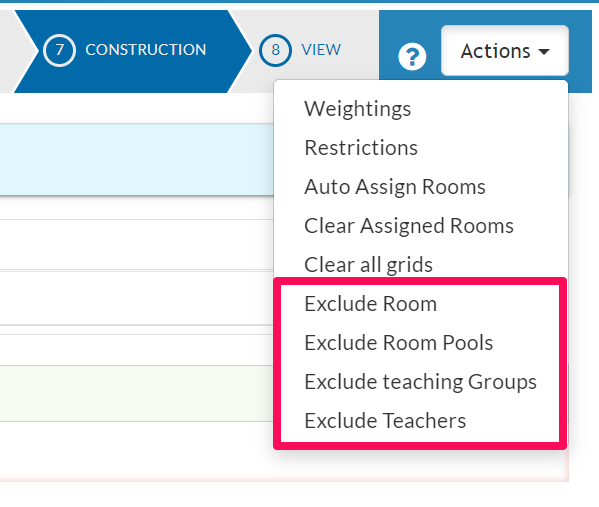Click the step 7 circle icon
The width and height of the screenshot is (599, 507).
point(59,50)
